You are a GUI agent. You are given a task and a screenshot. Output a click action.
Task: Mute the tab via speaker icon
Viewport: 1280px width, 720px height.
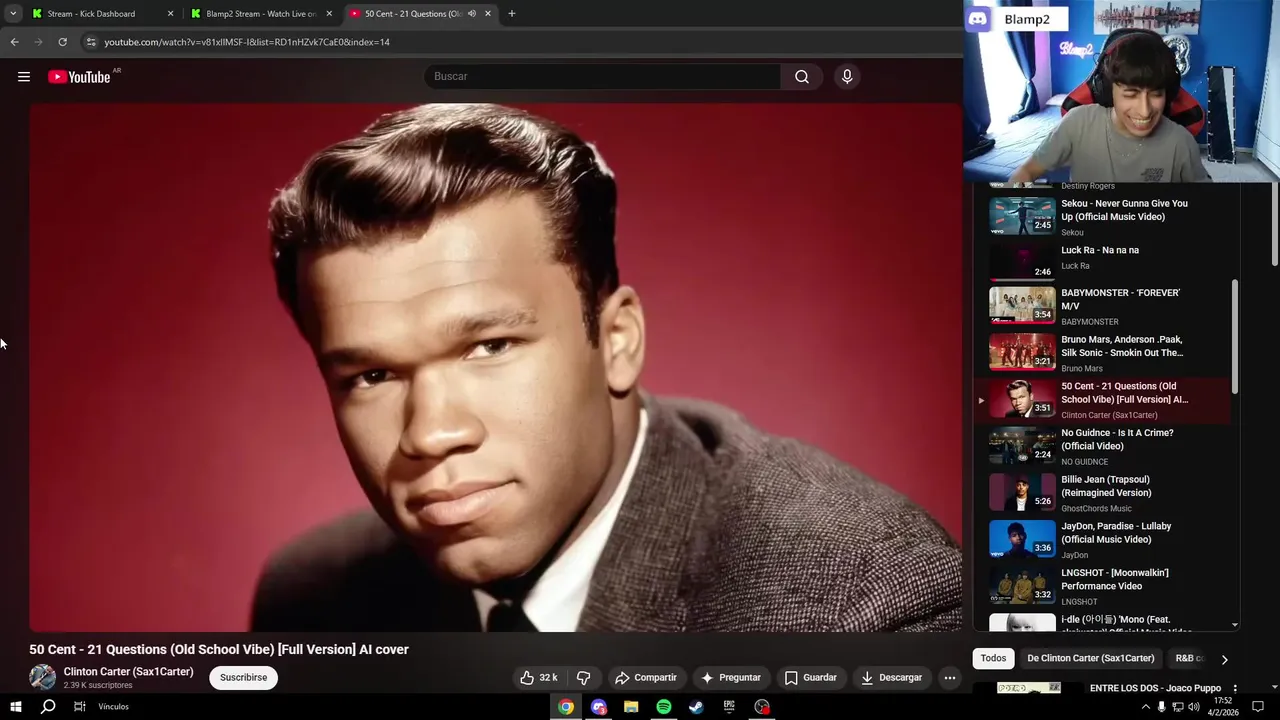471,14
